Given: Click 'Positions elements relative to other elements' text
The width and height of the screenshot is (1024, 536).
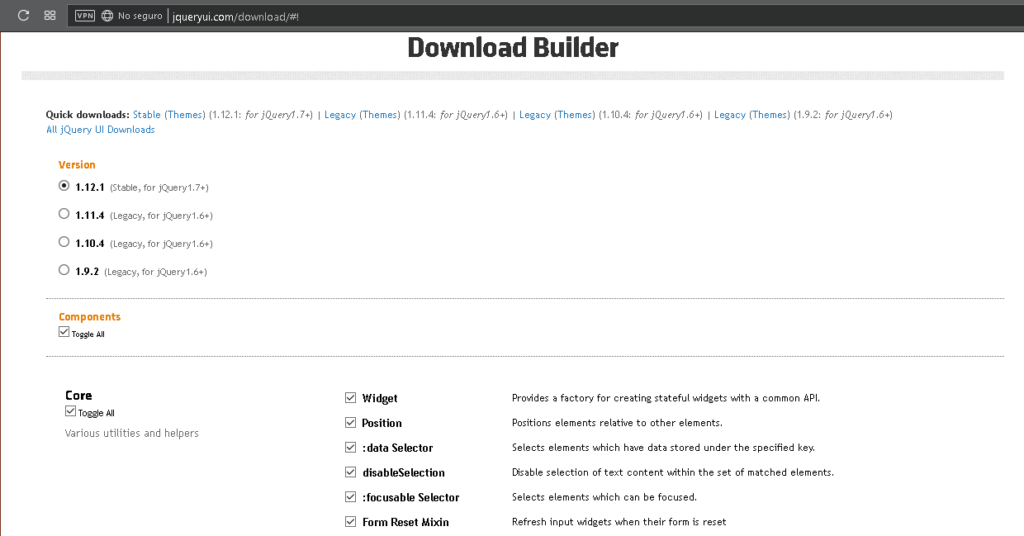Looking at the screenshot, I should coord(617,423).
